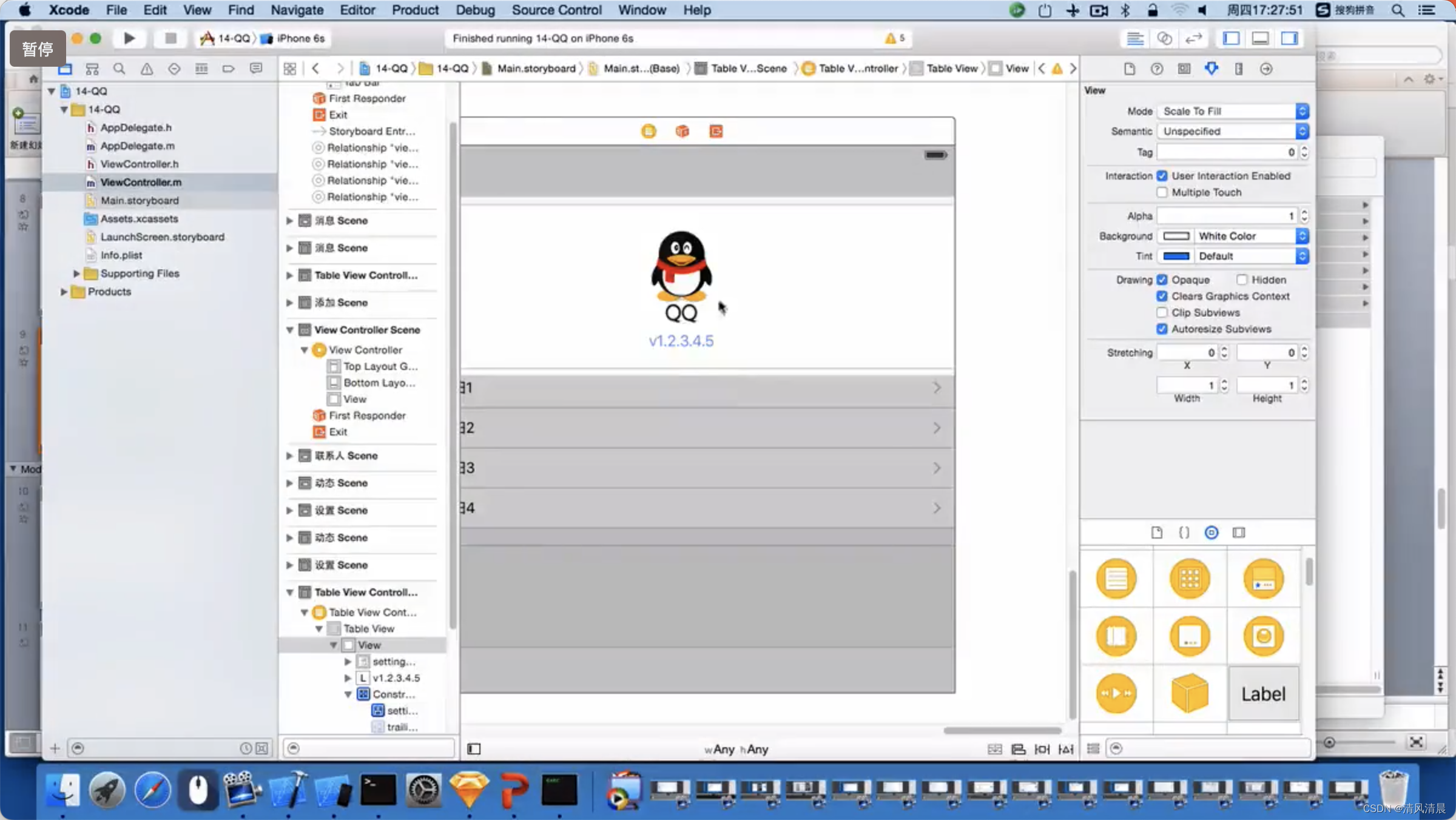Show the Code Snippet library
Viewport: 1456px width, 820px height.
click(x=1184, y=533)
